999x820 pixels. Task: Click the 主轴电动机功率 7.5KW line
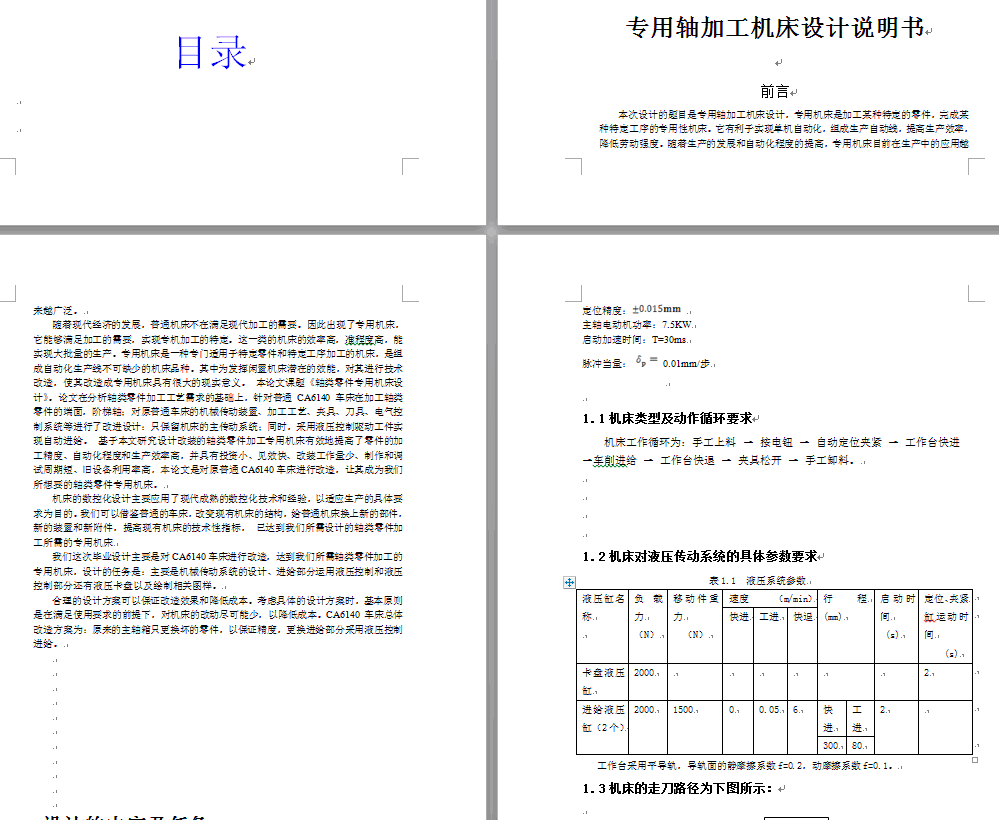[x=638, y=325]
